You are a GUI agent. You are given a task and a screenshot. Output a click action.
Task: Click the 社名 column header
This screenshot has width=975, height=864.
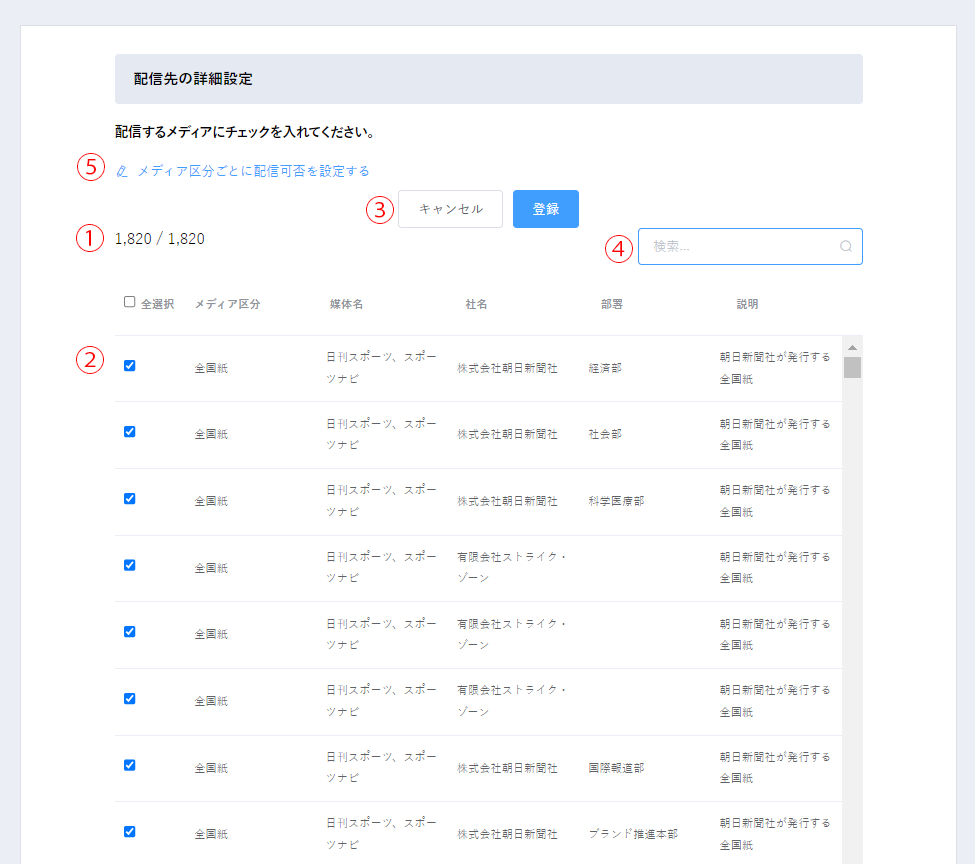(x=476, y=304)
